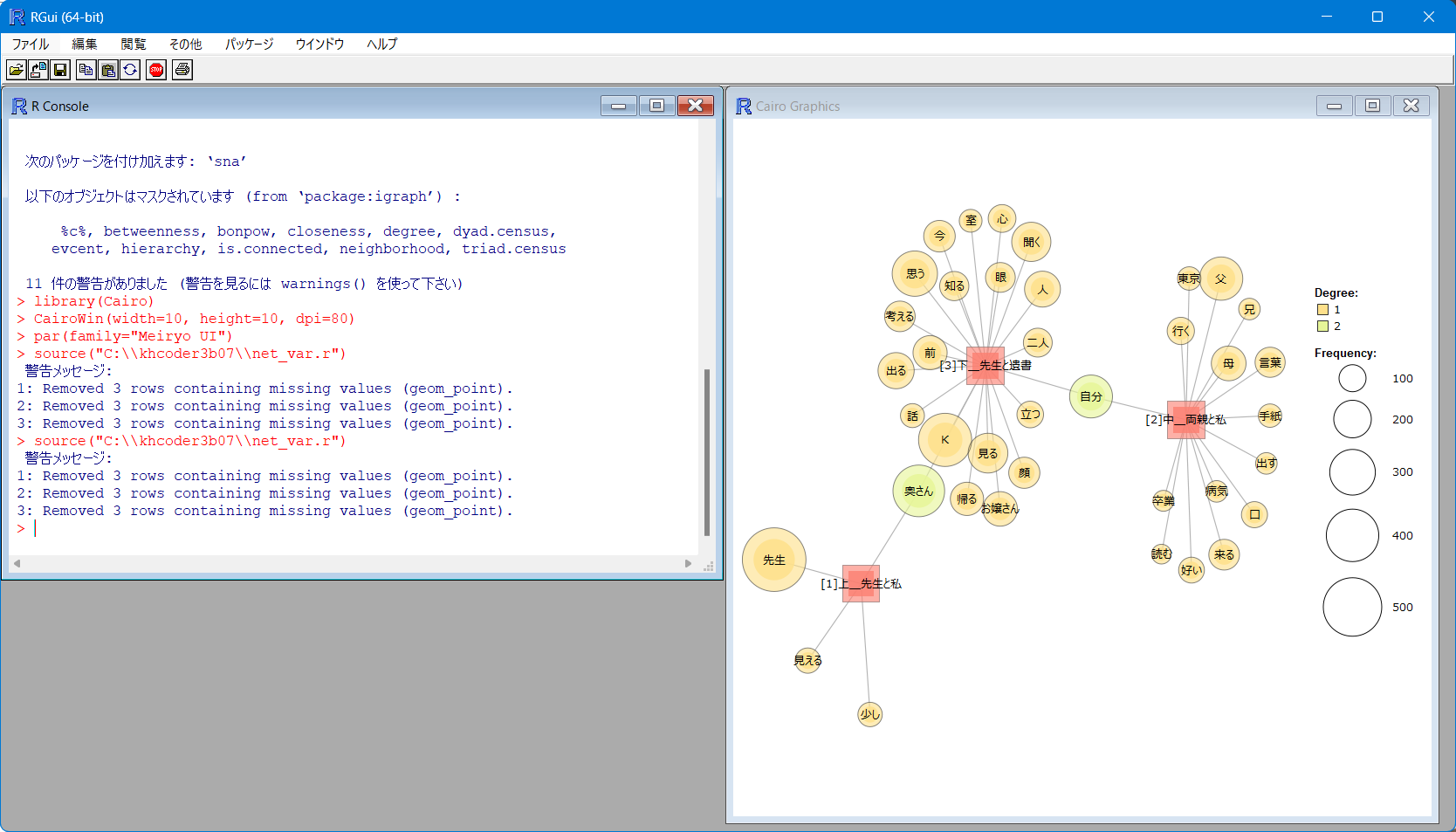This screenshot has width=1456, height=832.
Task: Open a script using the folder toolbar icon
Action: (x=16, y=70)
